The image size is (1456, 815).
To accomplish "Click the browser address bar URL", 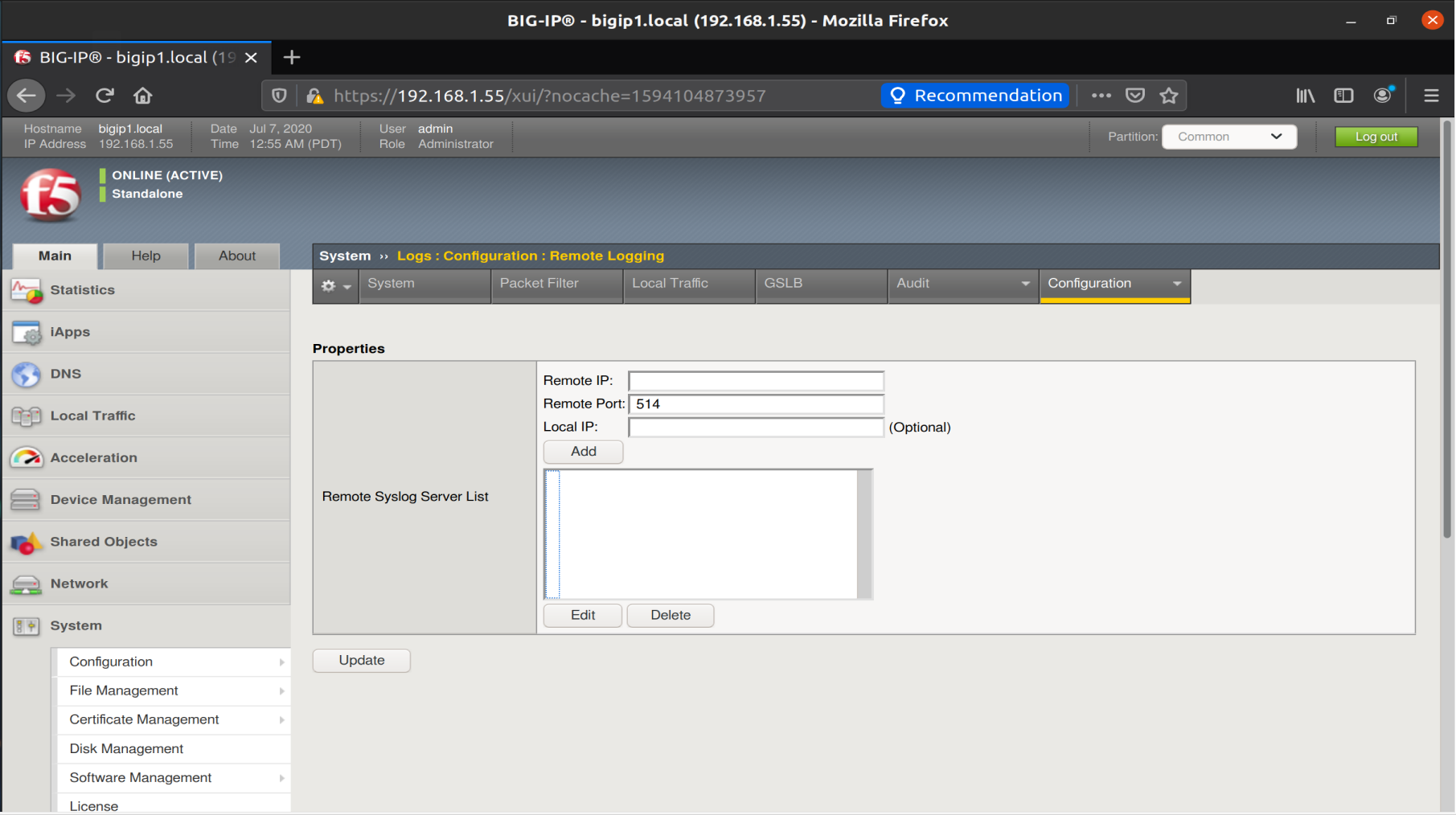I will (550, 96).
